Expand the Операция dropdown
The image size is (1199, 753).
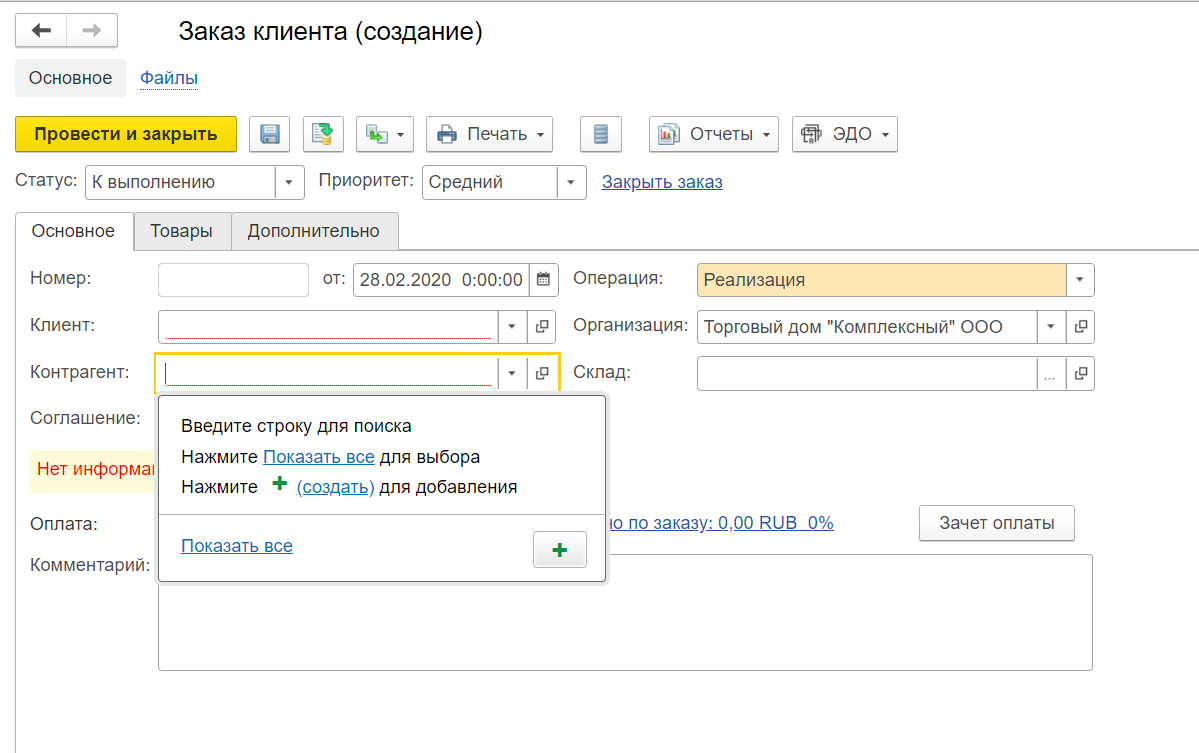coord(1080,280)
